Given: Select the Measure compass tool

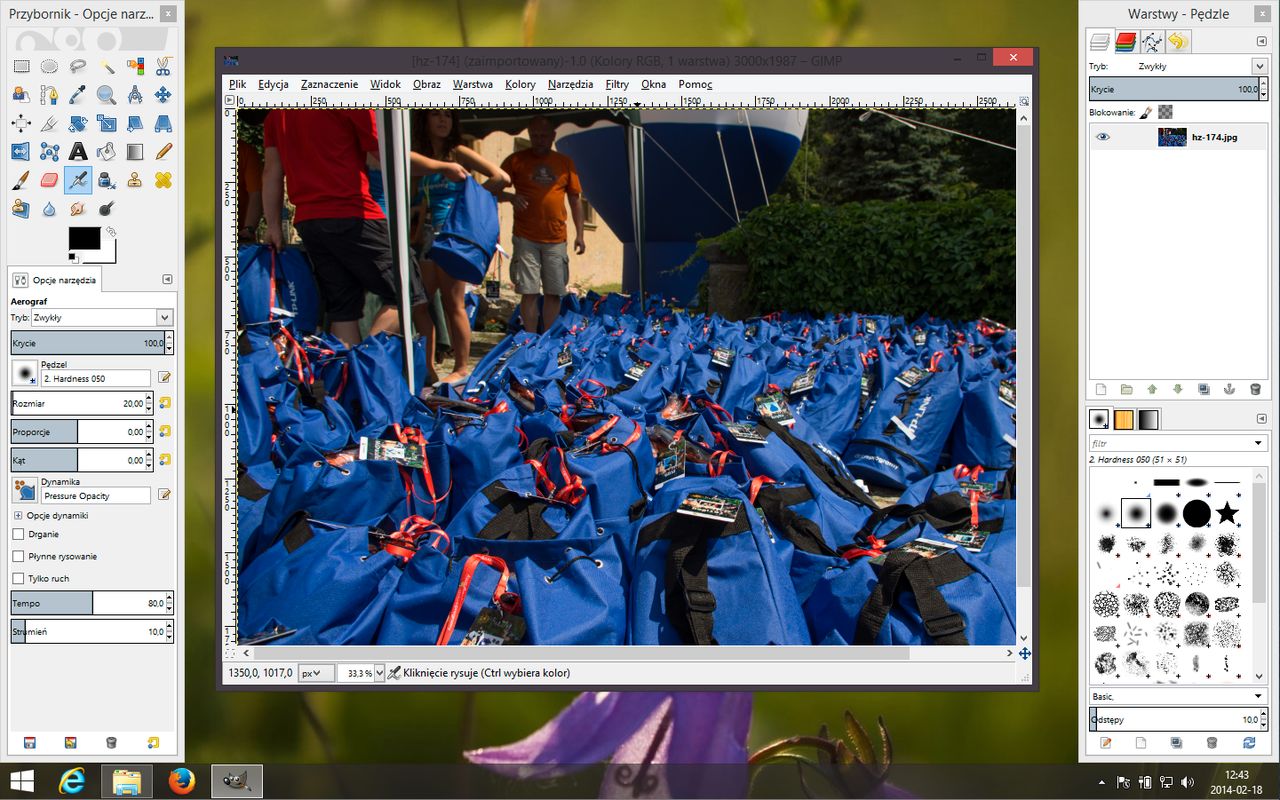Looking at the screenshot, I should tap(135, 95).
